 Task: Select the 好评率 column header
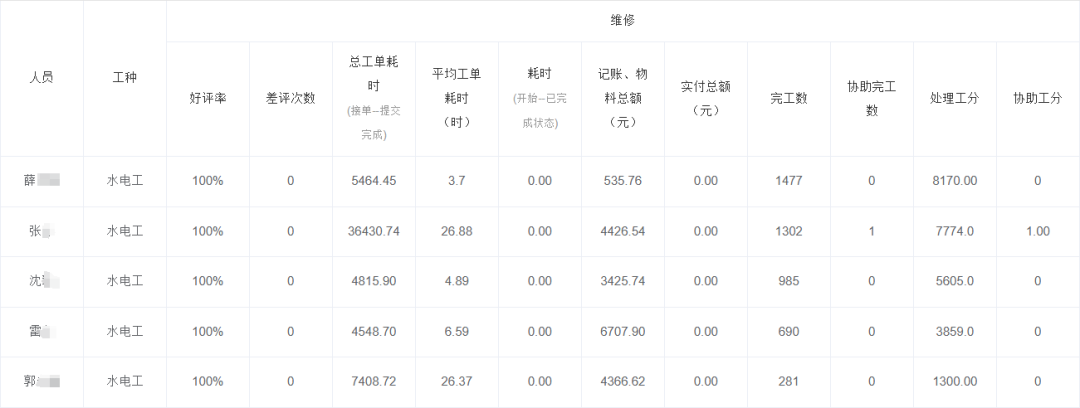207,98
